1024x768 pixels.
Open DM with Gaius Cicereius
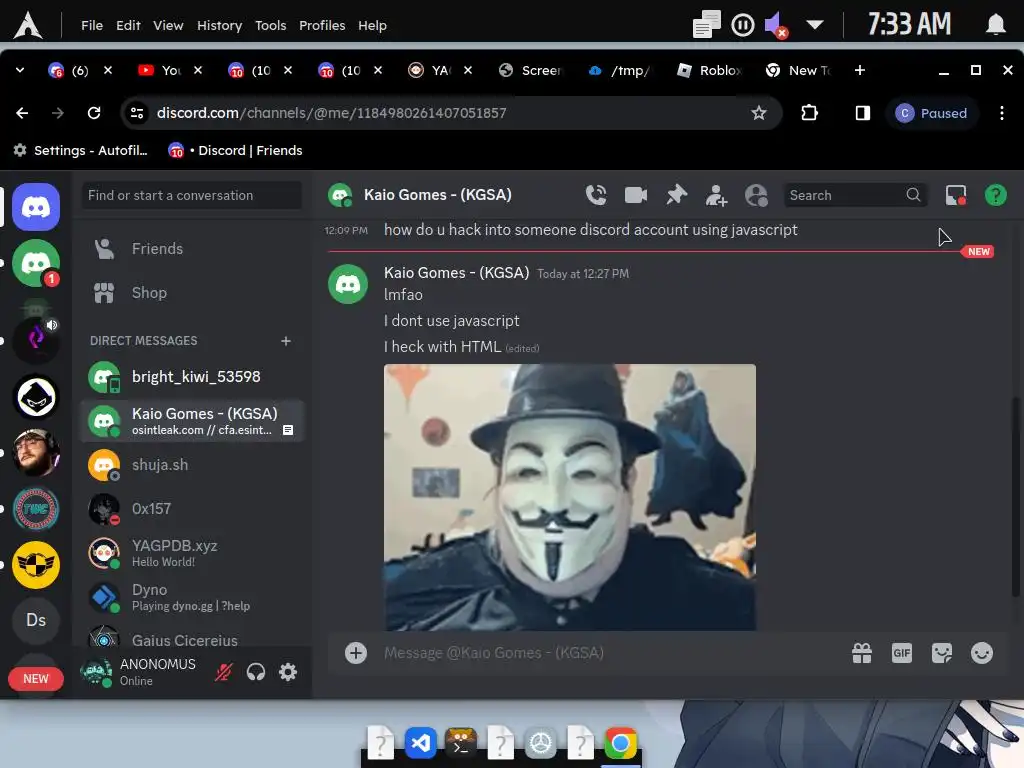point(192,637)
